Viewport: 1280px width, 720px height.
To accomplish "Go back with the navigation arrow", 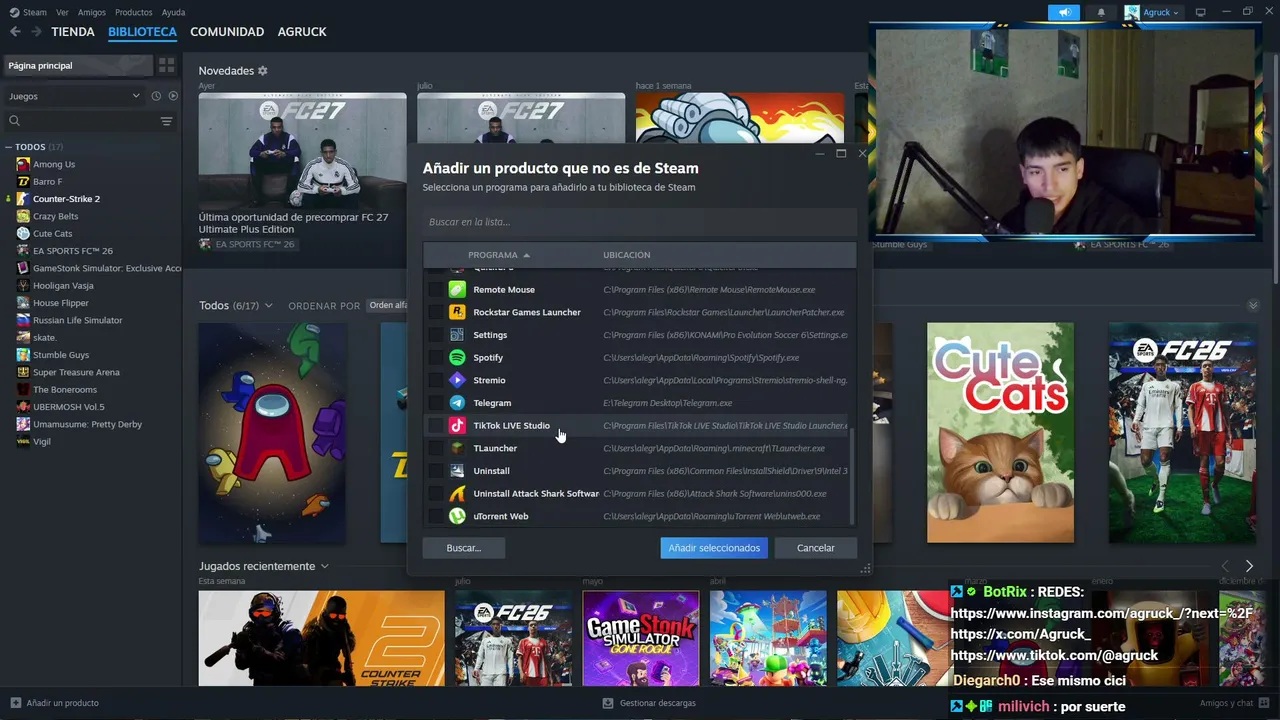I will pos(15,32).
